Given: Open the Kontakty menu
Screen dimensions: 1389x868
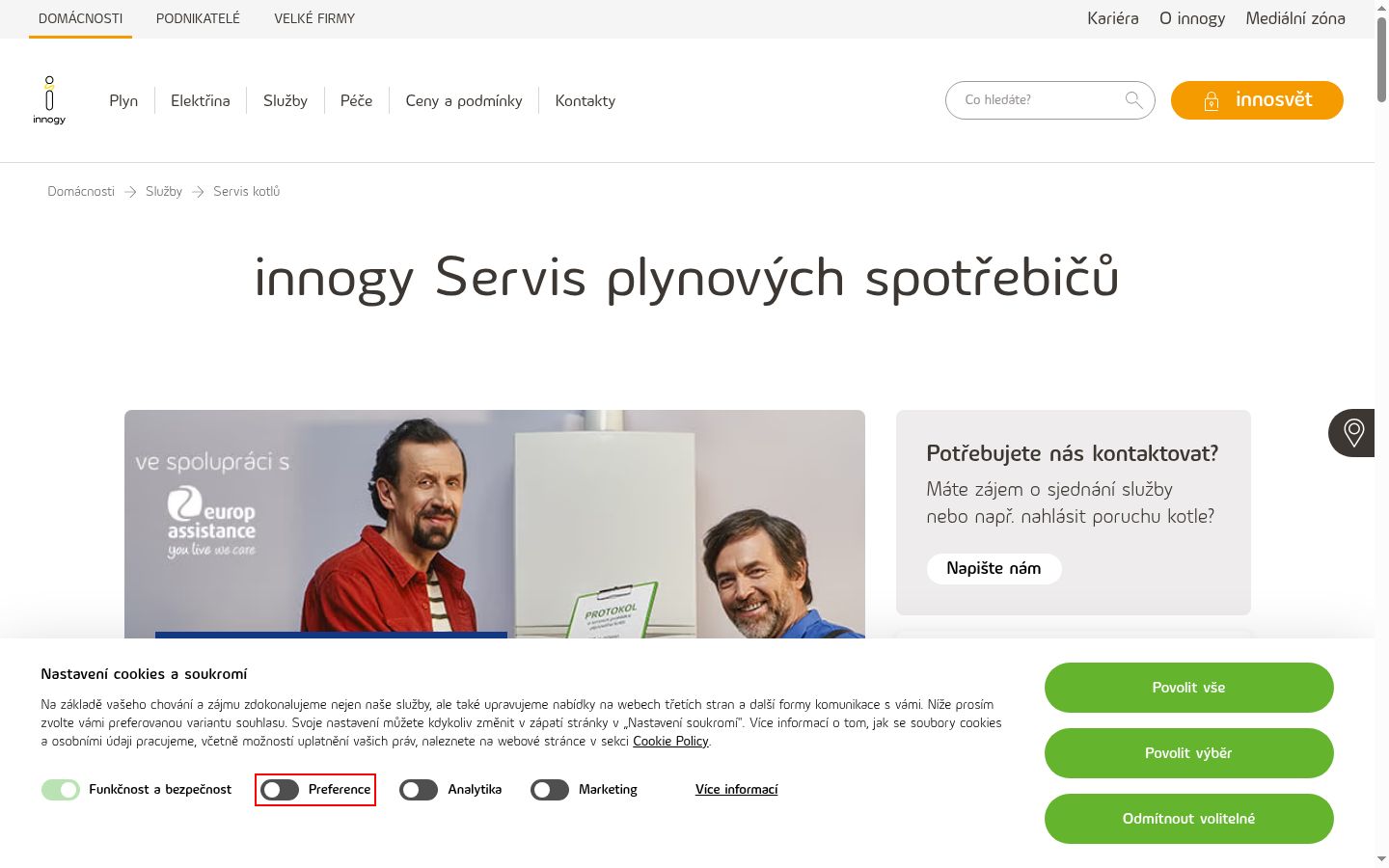Looking at the screenshot, I should coord(586,100).
